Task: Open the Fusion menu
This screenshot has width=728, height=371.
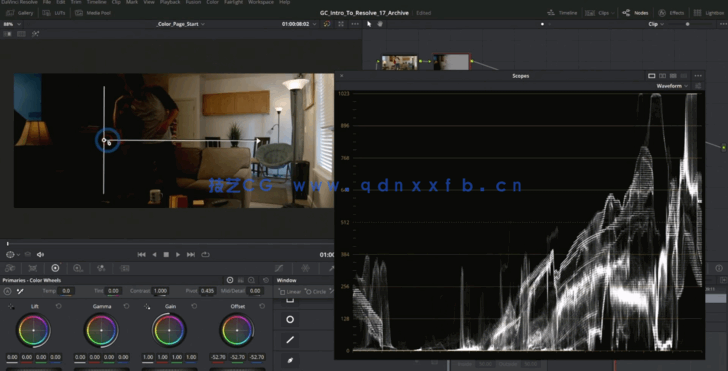Action: coord(193,2)
